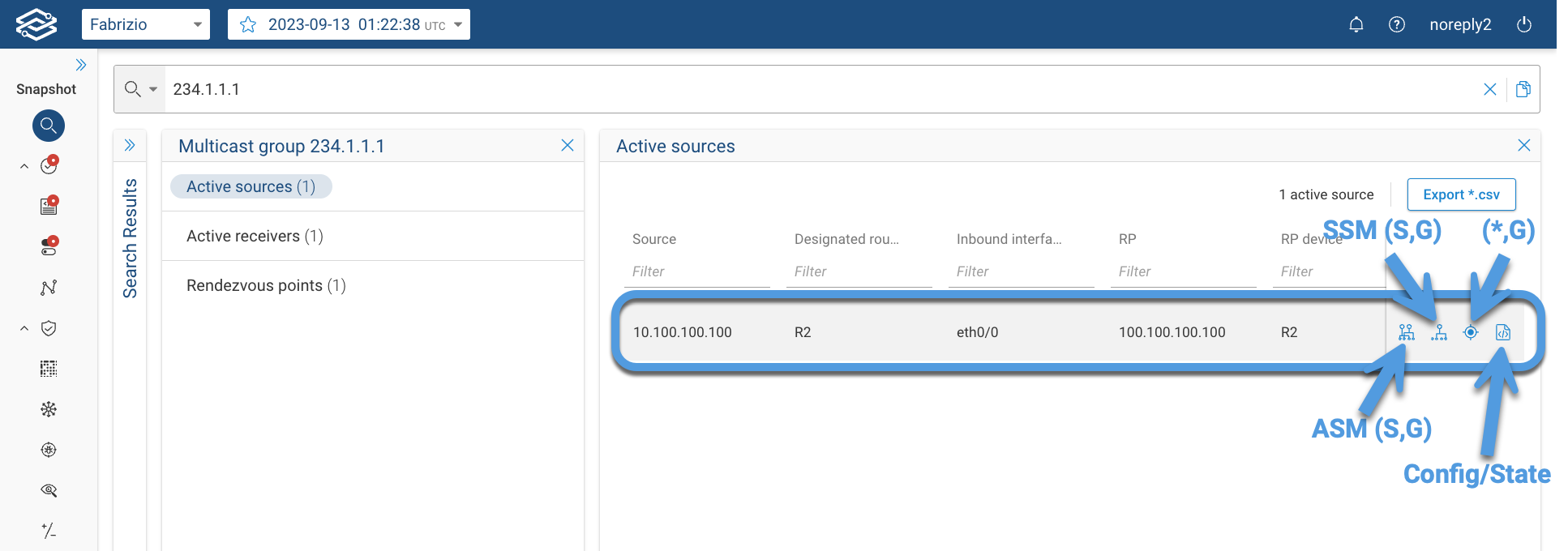Open the path analysis graph icon
This screenshot has width=1568, height=551.
pyautogui.click(x=49, y=288)
